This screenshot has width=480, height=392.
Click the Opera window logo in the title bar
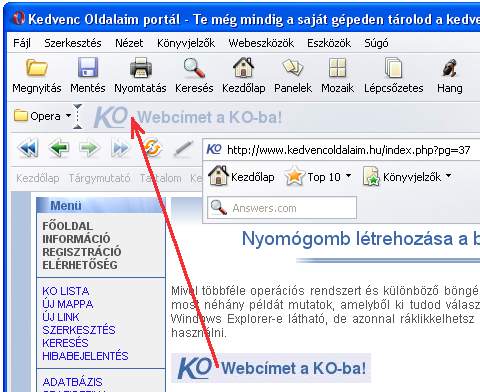pos(19,18)
